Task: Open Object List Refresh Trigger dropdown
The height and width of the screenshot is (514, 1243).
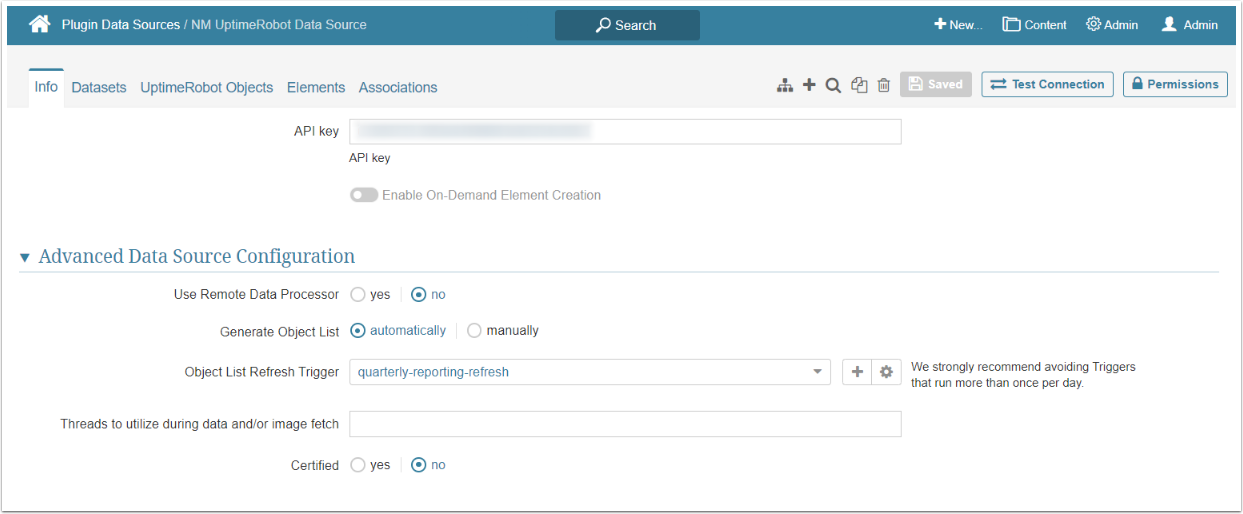Action: point(590,372)
